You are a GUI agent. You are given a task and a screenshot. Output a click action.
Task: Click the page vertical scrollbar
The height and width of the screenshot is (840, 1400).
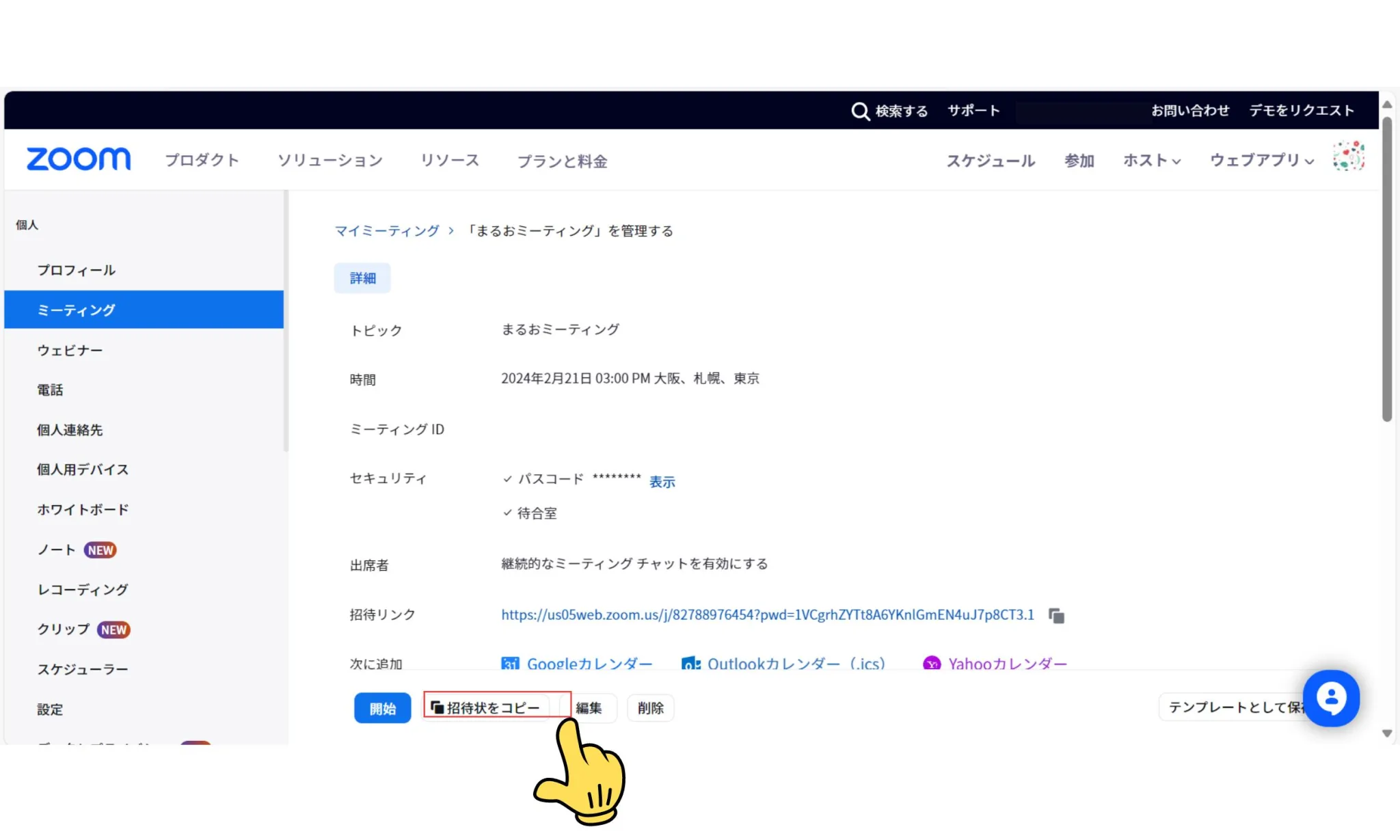[1386, 269]
